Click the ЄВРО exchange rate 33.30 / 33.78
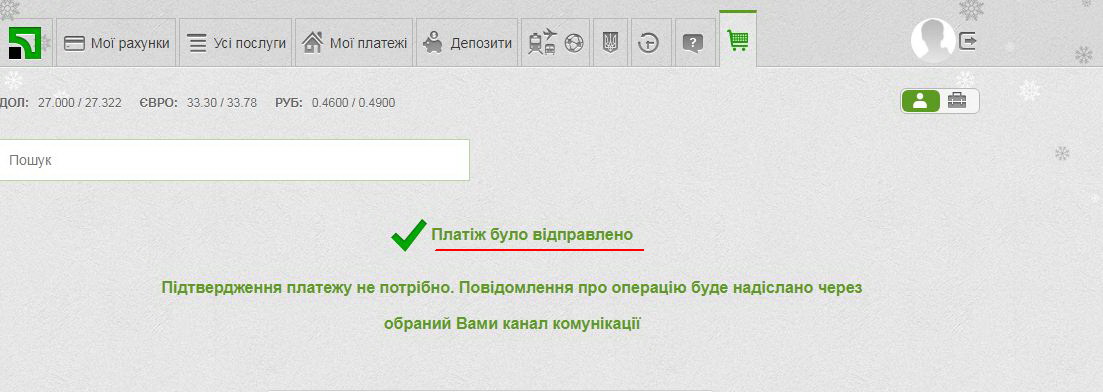Viewport: 1103px width, 392px height. point(222,103)
